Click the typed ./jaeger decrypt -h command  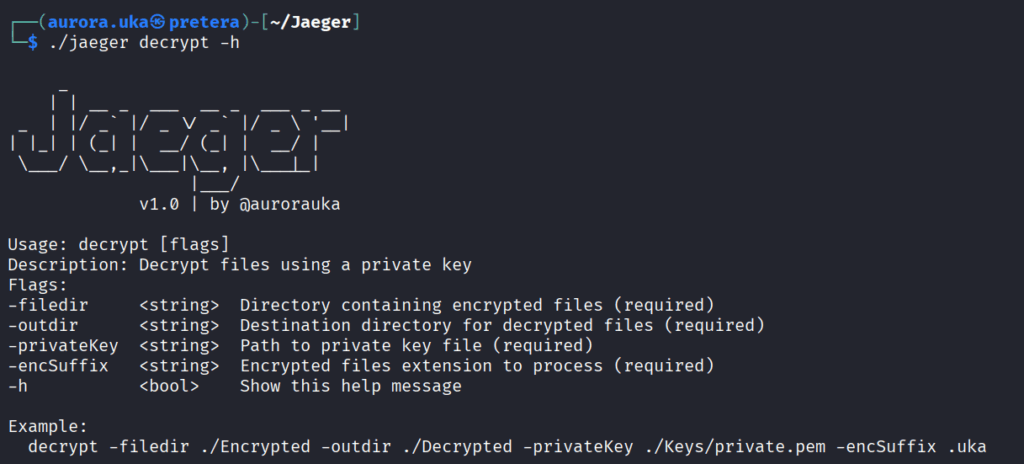[144, 43]
